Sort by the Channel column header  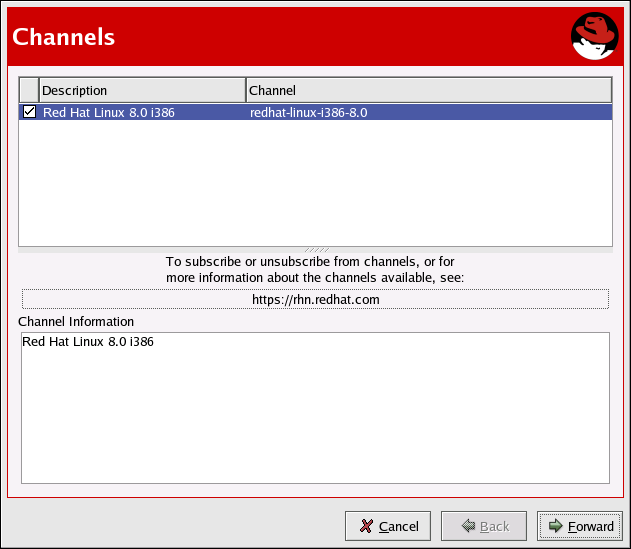click(429, 90)
